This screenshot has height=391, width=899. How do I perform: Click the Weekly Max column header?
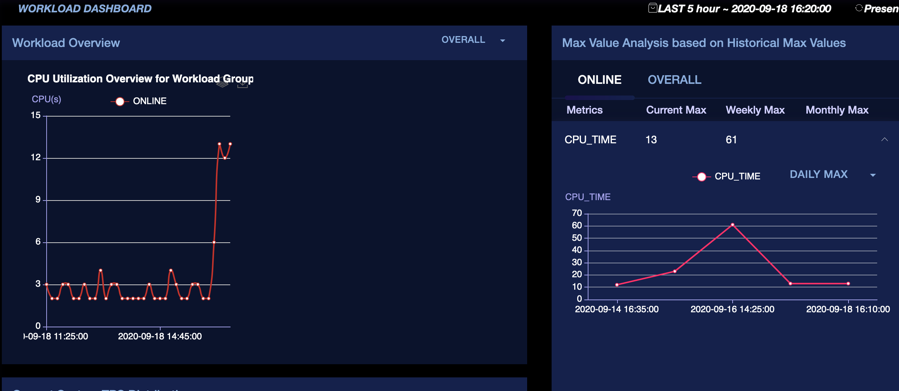tap(755, 110)
